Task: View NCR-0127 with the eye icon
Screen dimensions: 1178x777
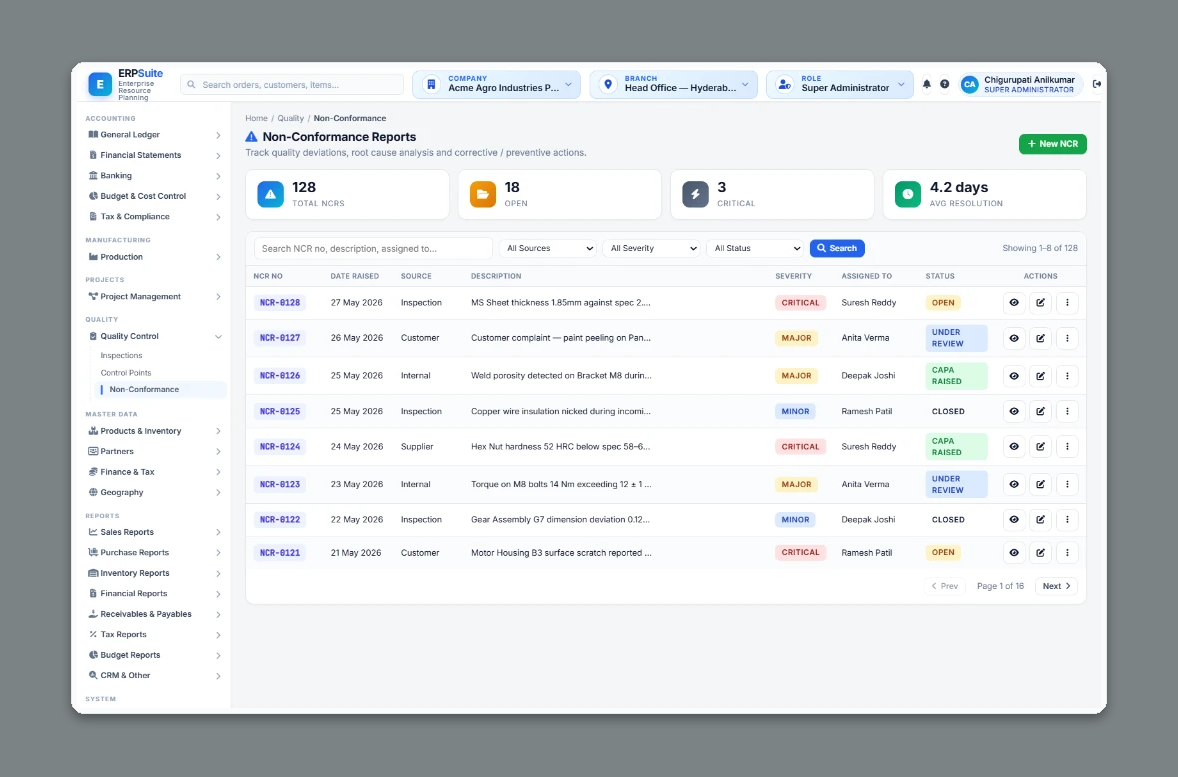Action: pyautogui.click(x=1014, y=338)
